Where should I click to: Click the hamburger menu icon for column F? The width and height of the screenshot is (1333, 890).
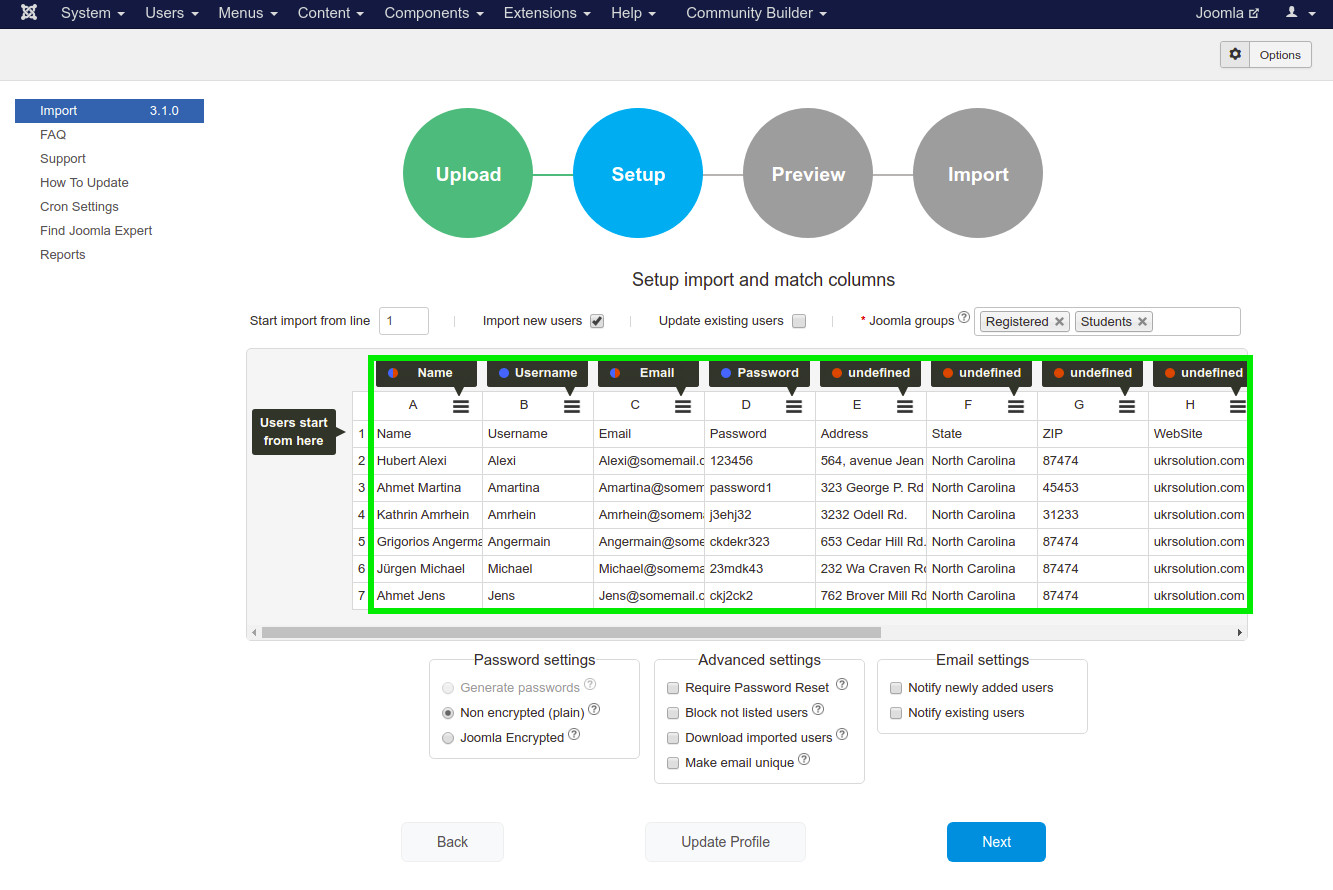point(1016,406)
